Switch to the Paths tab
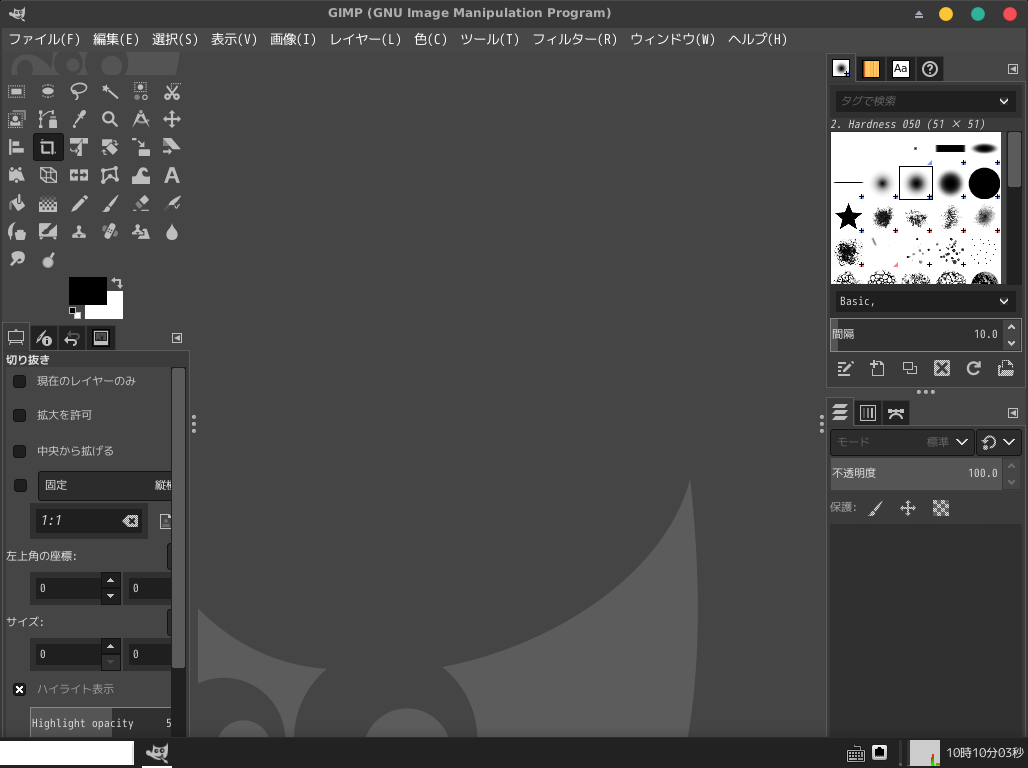The width and height of the screenshot is (1028, 768). 896,413
